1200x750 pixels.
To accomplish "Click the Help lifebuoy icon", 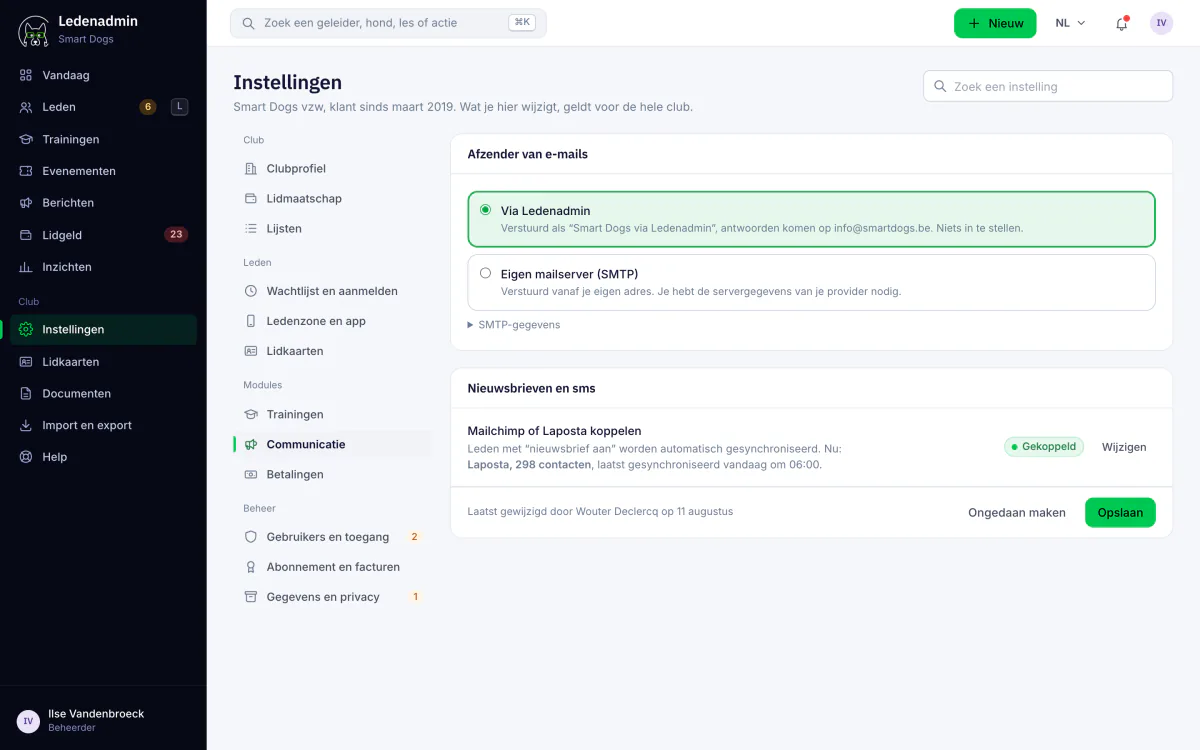I will (x=26, y=457).
